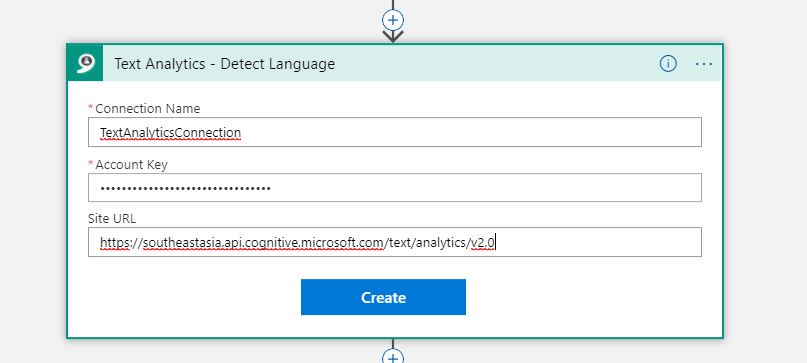Click the plus icon above the card
The height and width of the screenshot is (363, 807).
393,20
